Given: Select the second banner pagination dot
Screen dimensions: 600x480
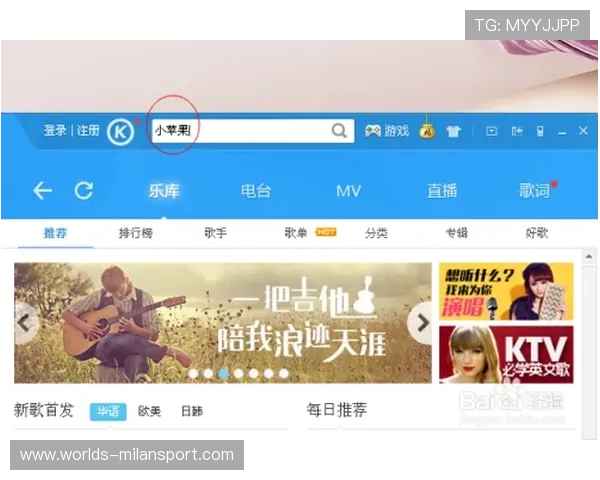Looking at the screenshot, I should click(x=209, y=373).
